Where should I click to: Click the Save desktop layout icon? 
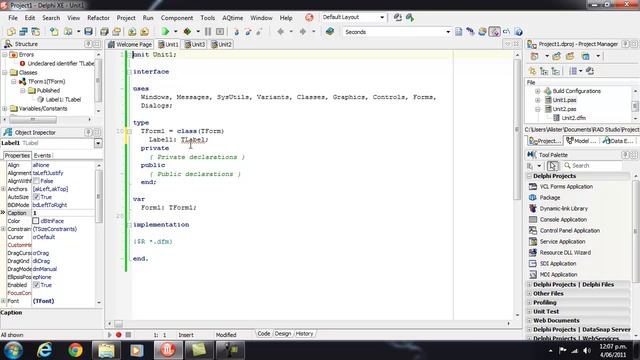click(398, 17)
